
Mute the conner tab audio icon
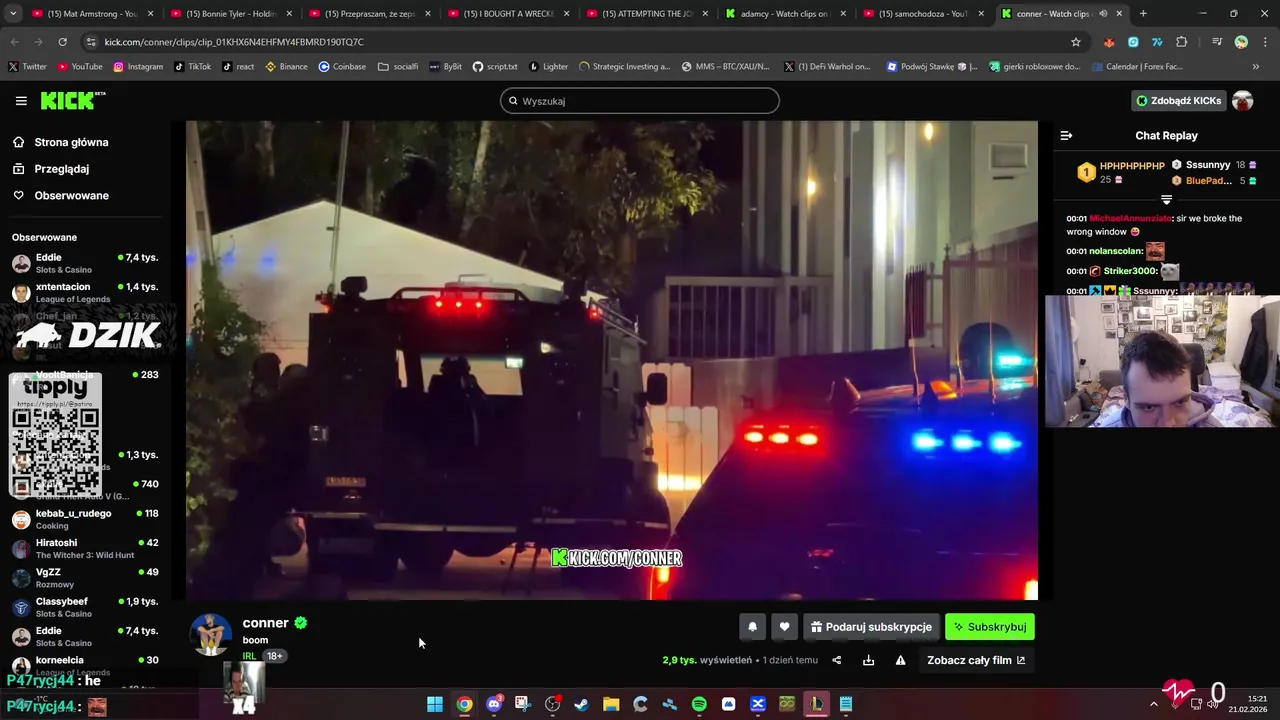(1103, 14)
